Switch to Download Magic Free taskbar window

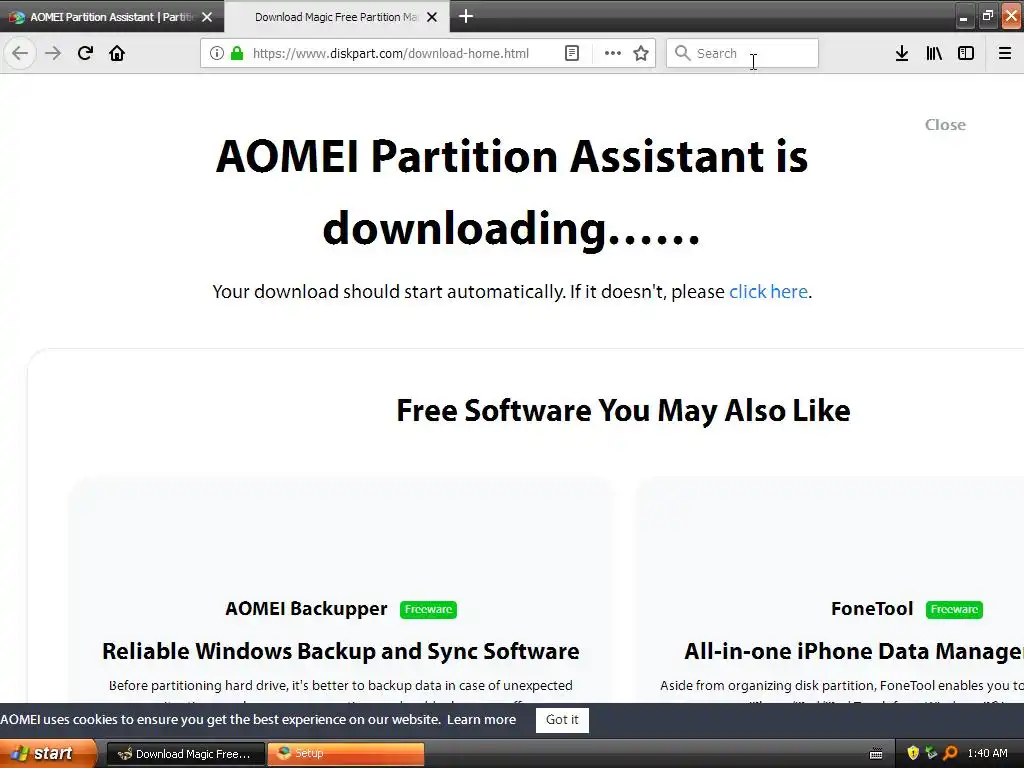(x=185, y=754)
